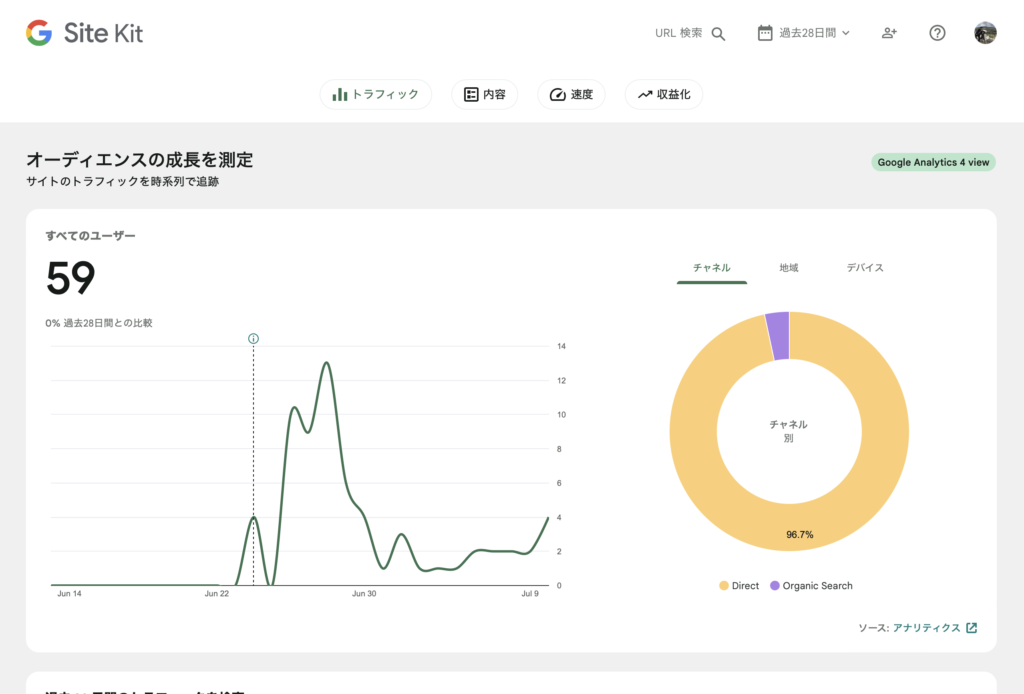Switch to the チャネル tab
1024x694 pixels.
coord(712,268)
